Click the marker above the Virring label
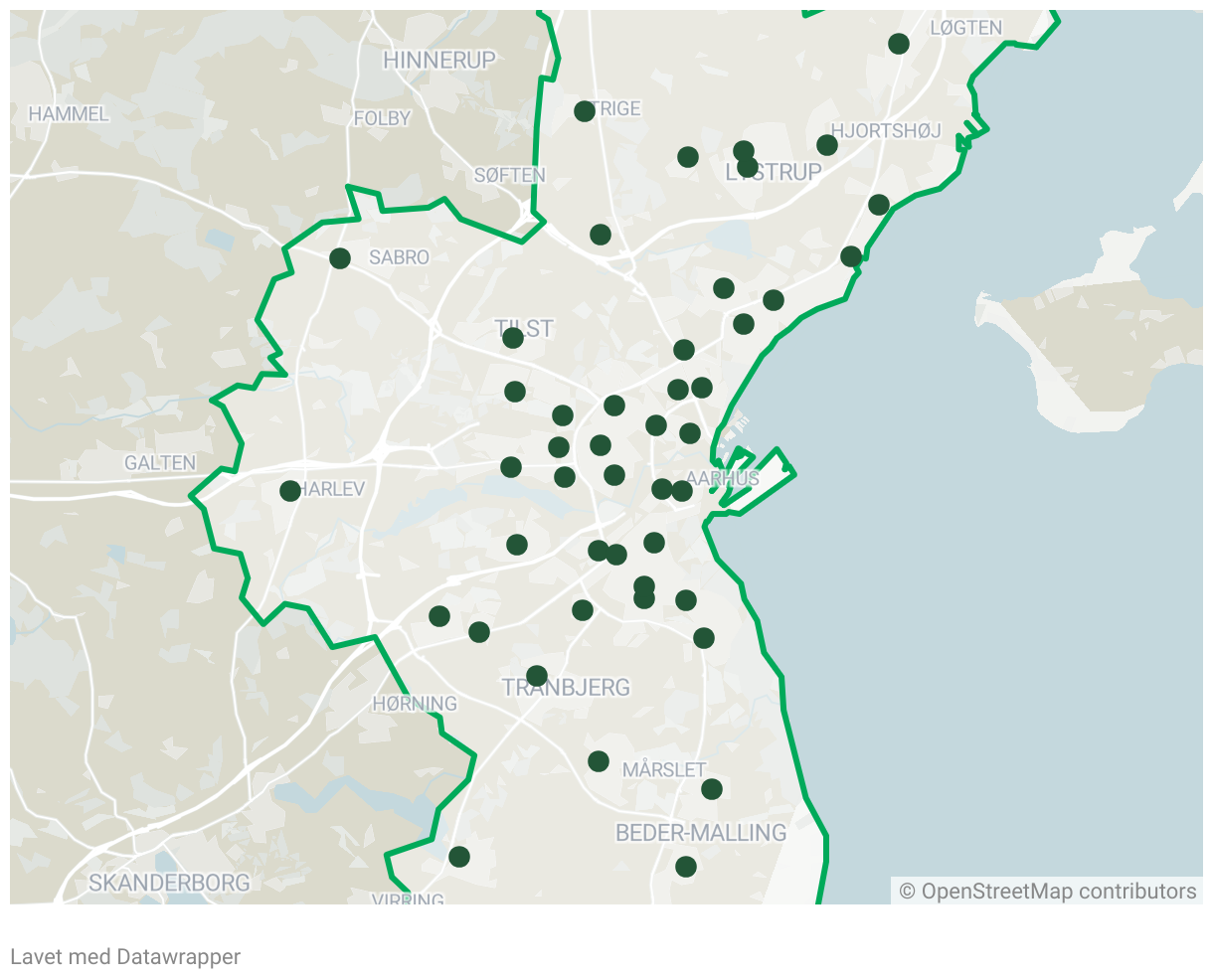1213x980 pixels. [459, 857]
